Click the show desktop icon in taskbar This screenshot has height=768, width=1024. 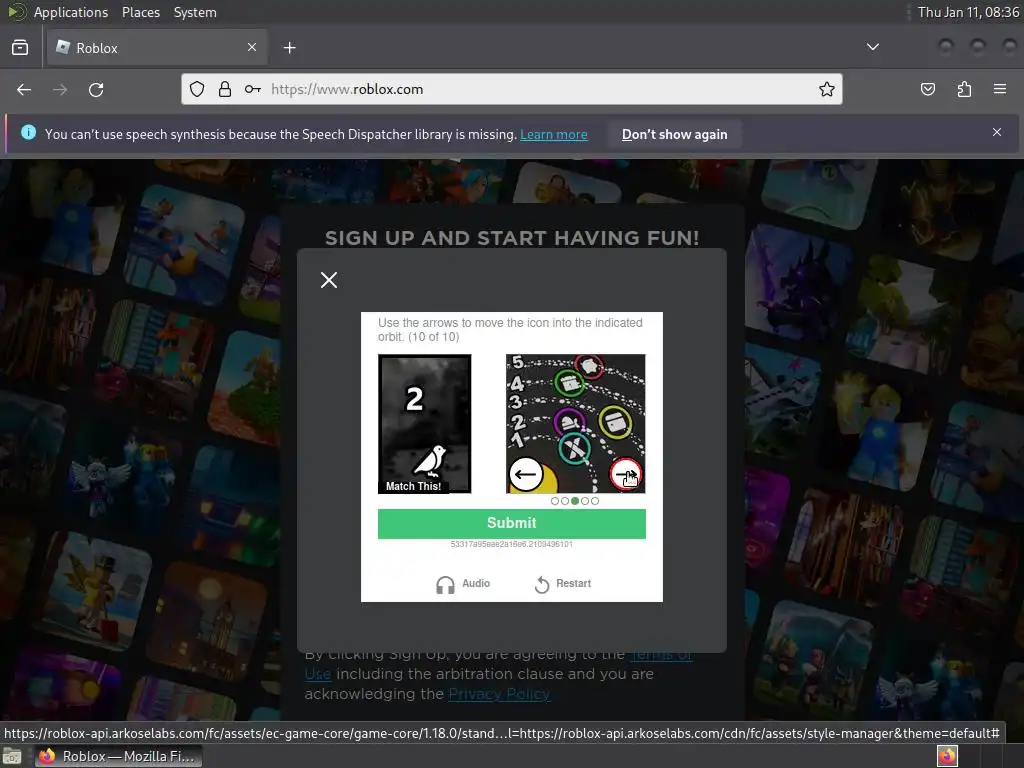click(12, 757)
